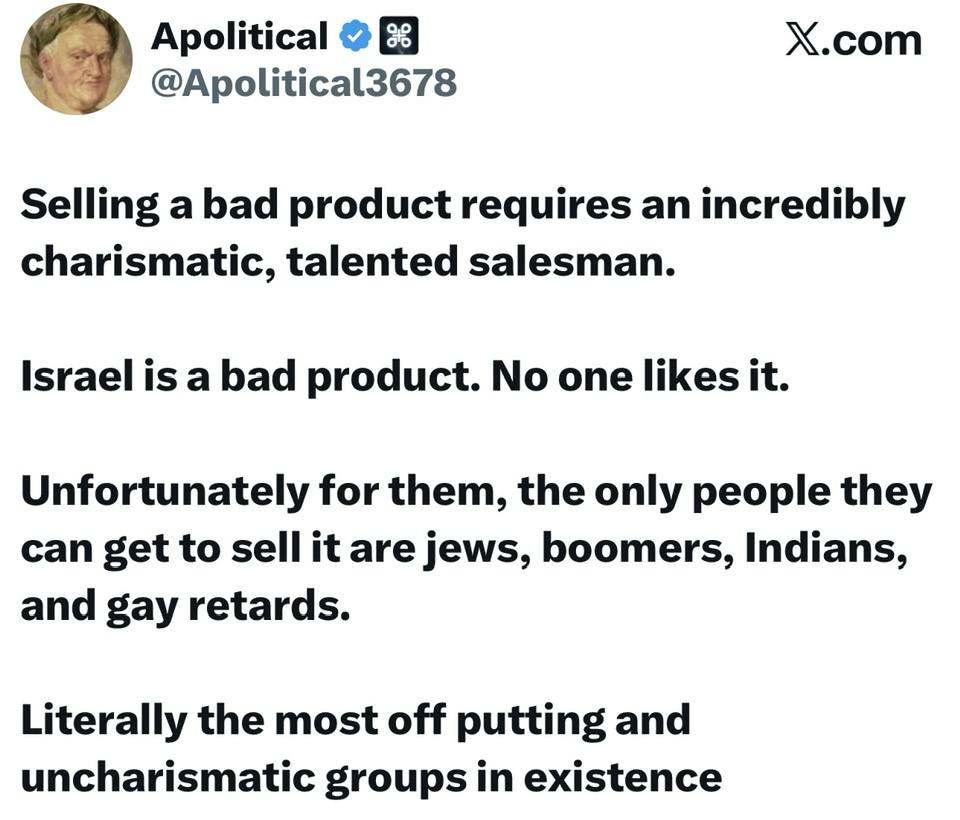Click the word "salesman." in the post
This screenshot has height=820, width=960.
tap(572, 262)
